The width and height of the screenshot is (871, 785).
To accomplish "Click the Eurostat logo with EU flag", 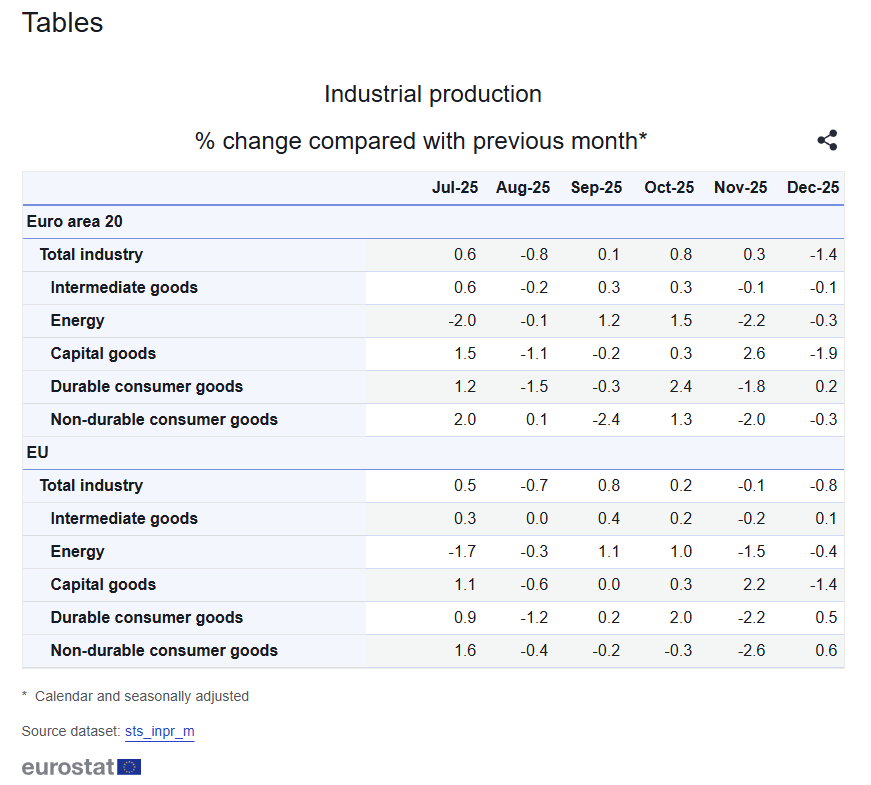I will [81, 767].
